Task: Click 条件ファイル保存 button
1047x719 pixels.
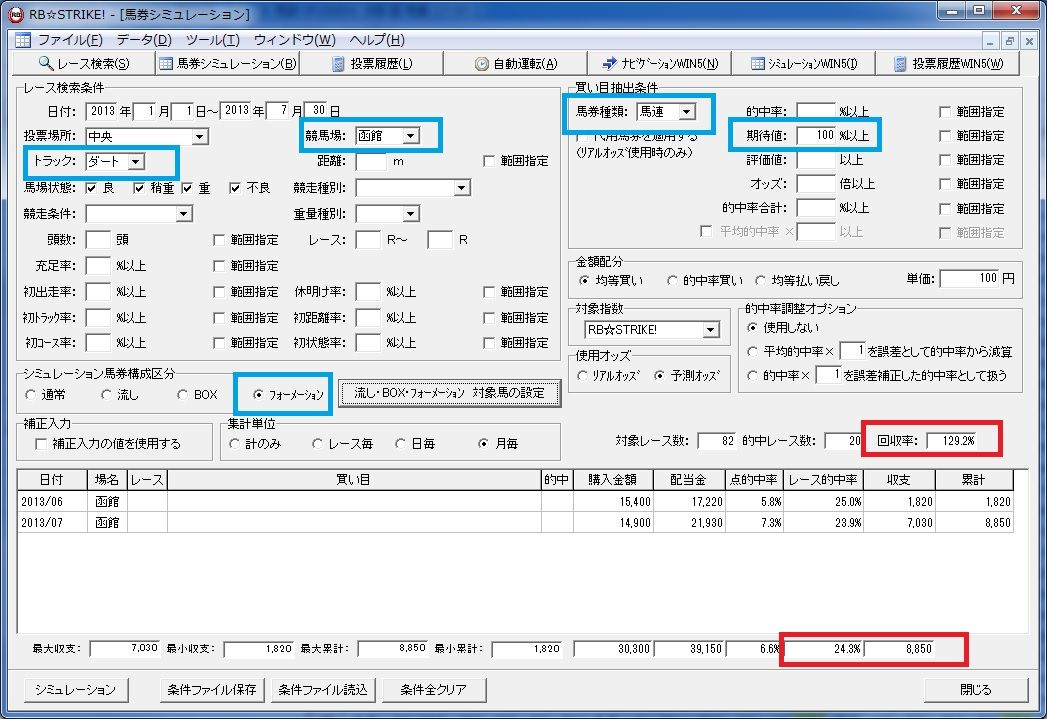Action: click(212, 690)
